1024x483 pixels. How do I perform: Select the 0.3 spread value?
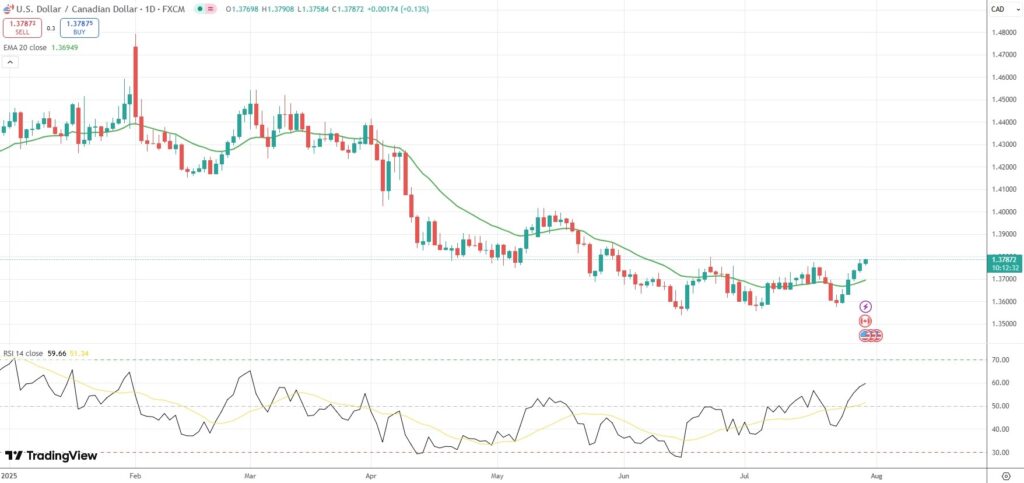pyautogui.click(x=51, y=29)
